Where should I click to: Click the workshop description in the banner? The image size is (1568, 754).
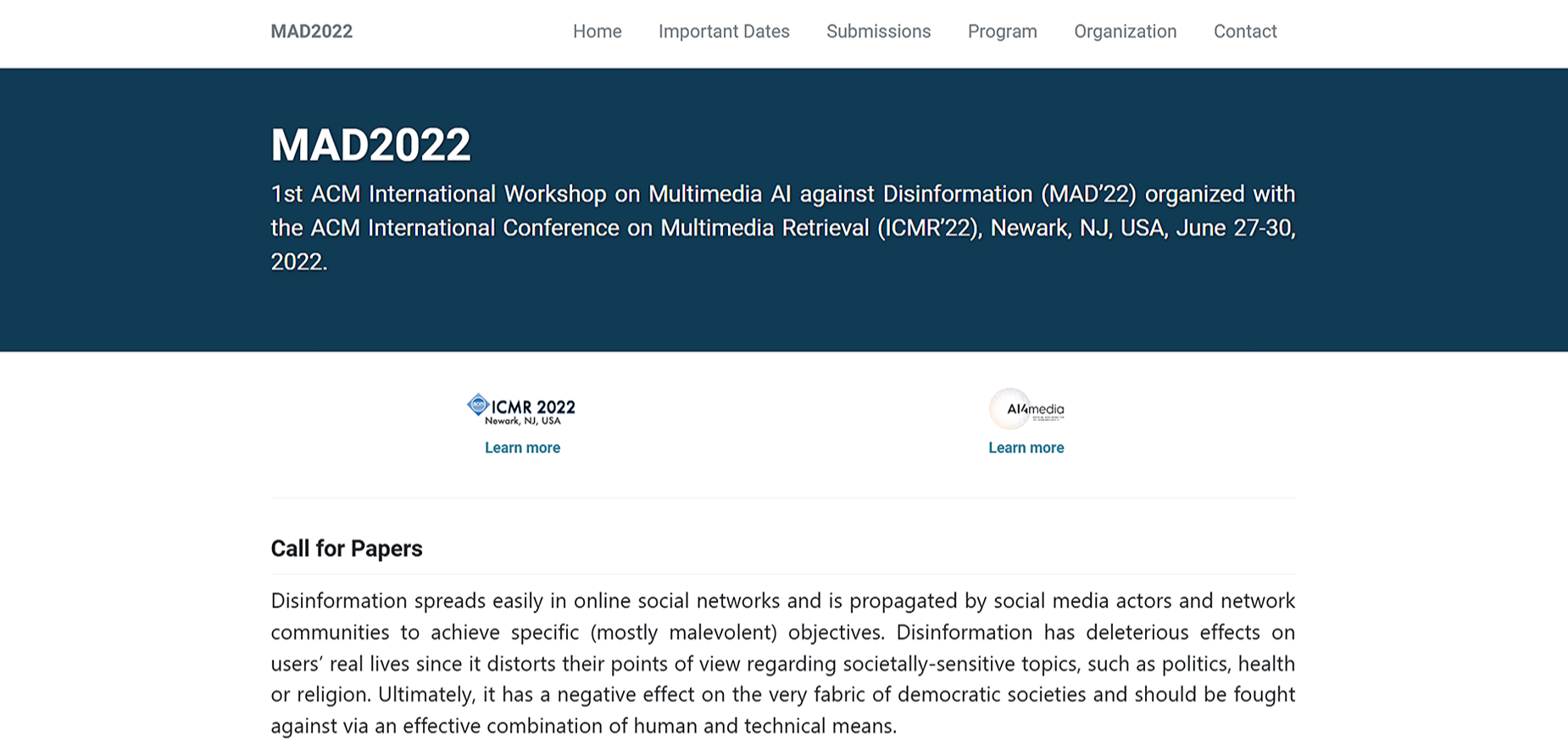click(782, 227)
